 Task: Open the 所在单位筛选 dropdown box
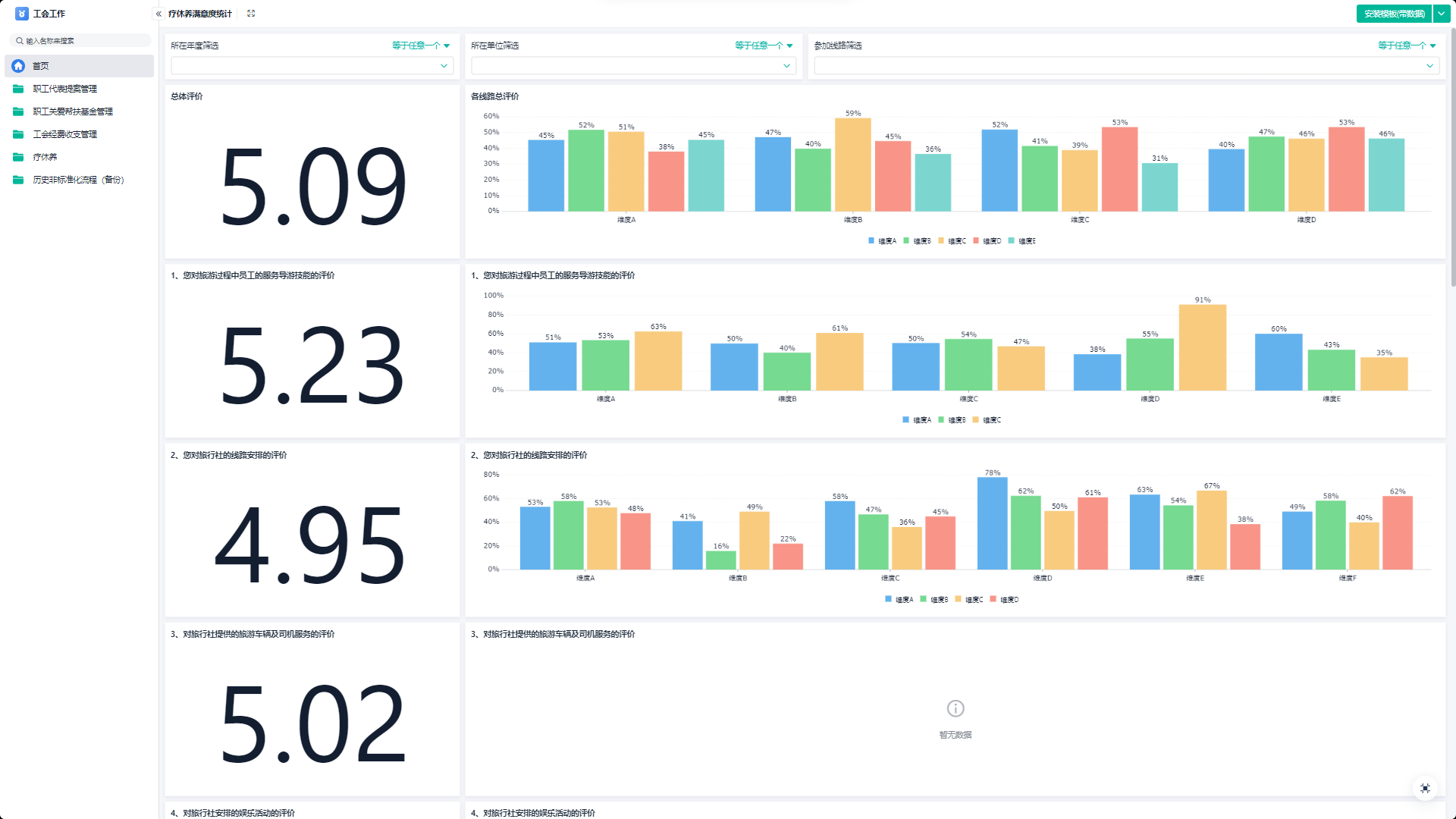click(633, 66)
